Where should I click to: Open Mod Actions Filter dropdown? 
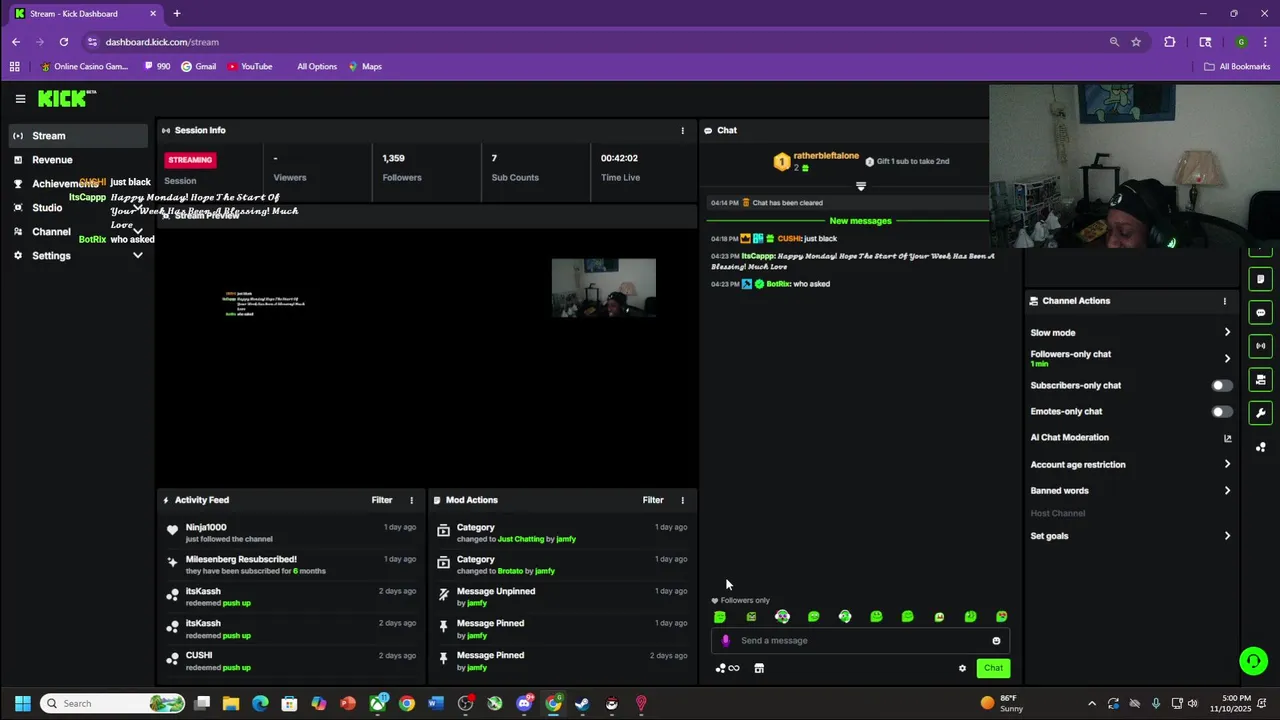(653, 500)
